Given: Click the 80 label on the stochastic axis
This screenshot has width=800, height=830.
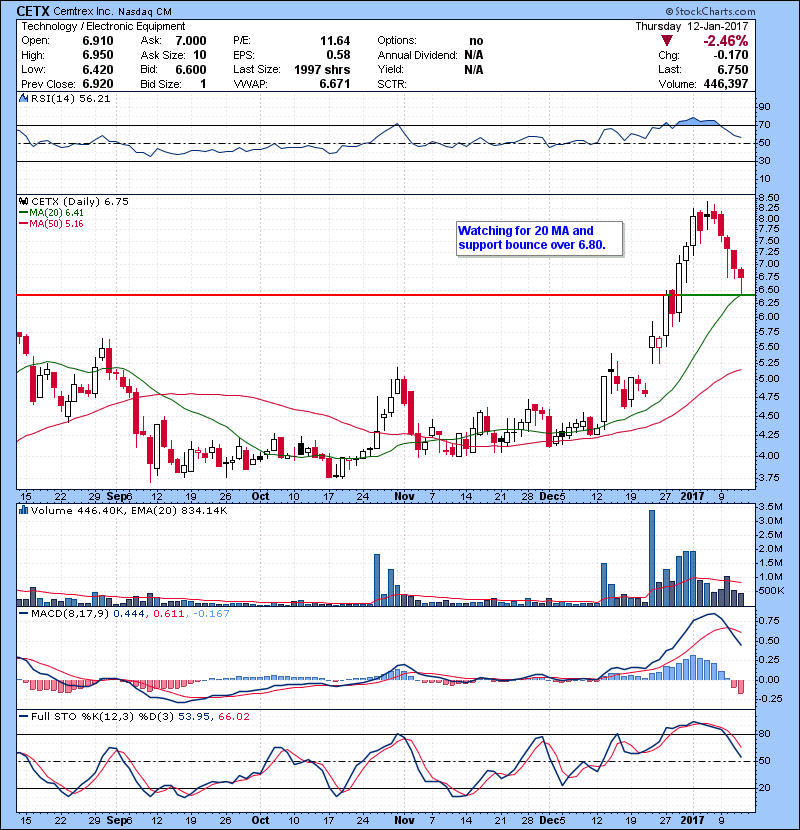Looking at the screenshot, I should point(765,734).
